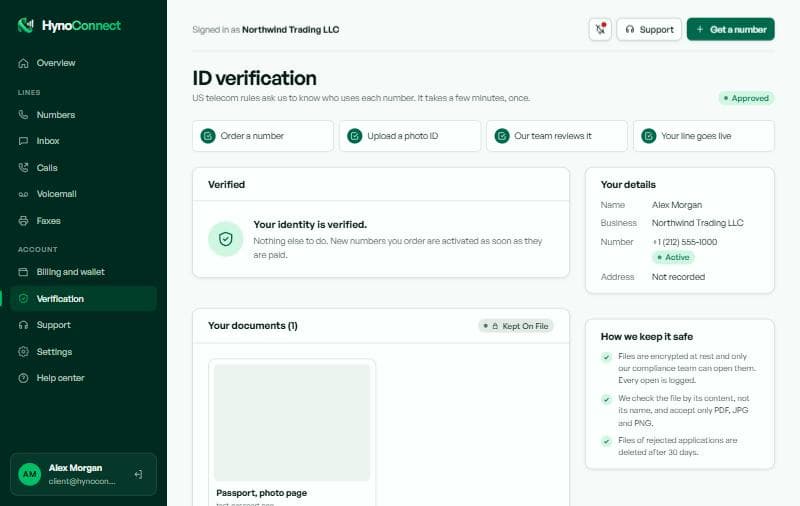Click the Overview home icon
The height and width of the screenshot is (506, 800).
[x=23, y=63]
